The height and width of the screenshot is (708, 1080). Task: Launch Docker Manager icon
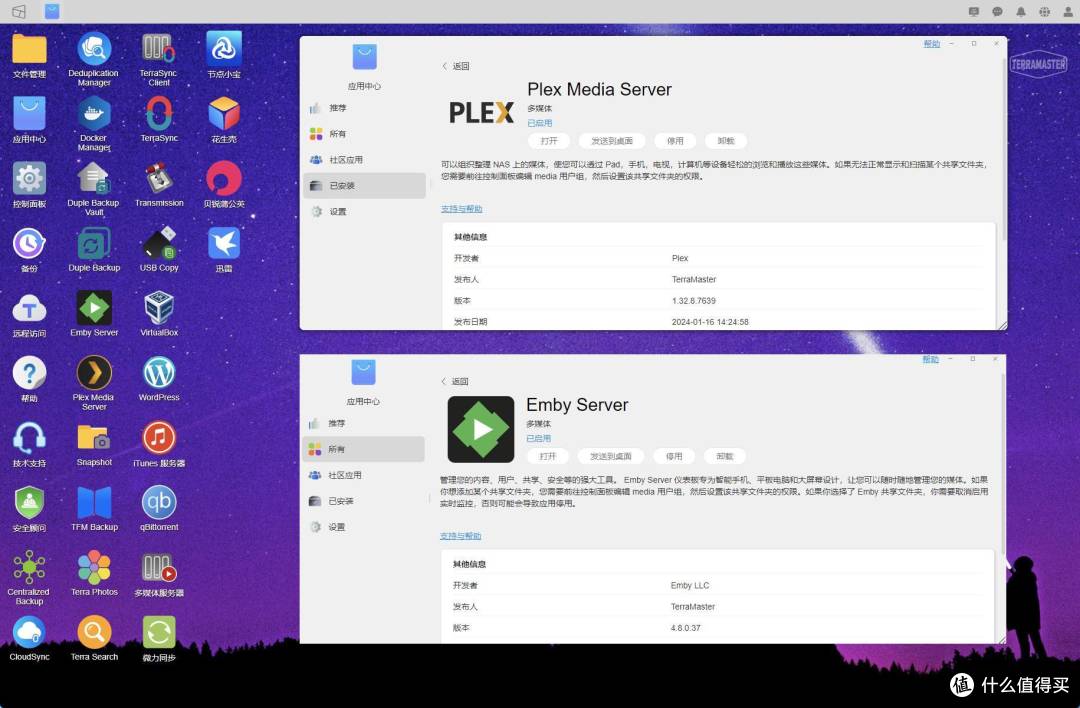click(x=94, y=114)
